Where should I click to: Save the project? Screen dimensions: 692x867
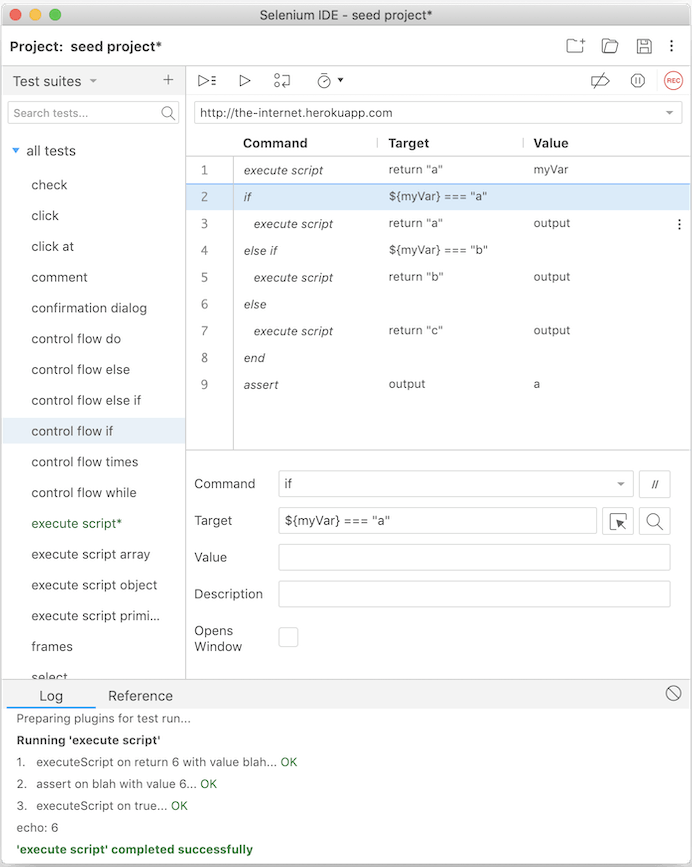click(x=644, y=46)
